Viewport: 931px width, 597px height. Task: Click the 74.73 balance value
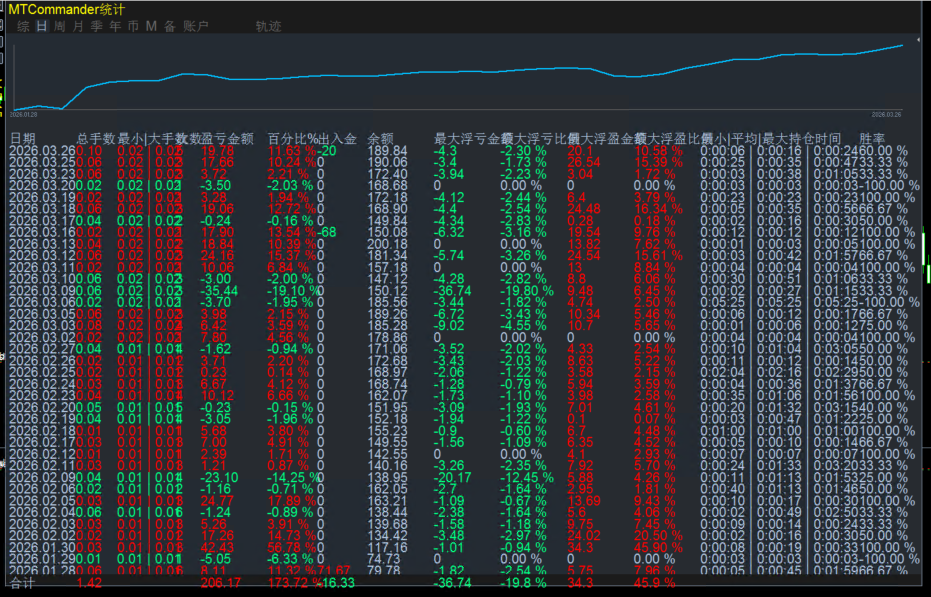tap(384, 559)
